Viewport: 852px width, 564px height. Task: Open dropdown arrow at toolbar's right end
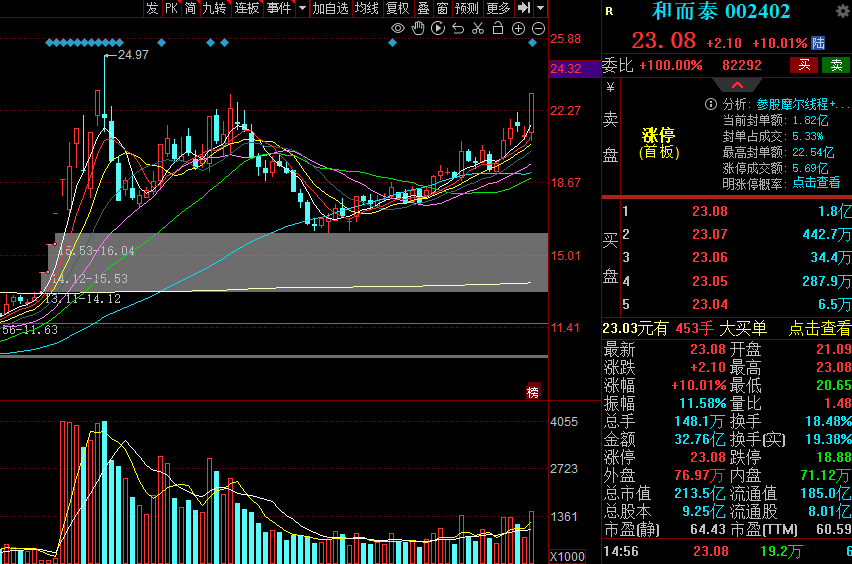[x=540, y=8]
